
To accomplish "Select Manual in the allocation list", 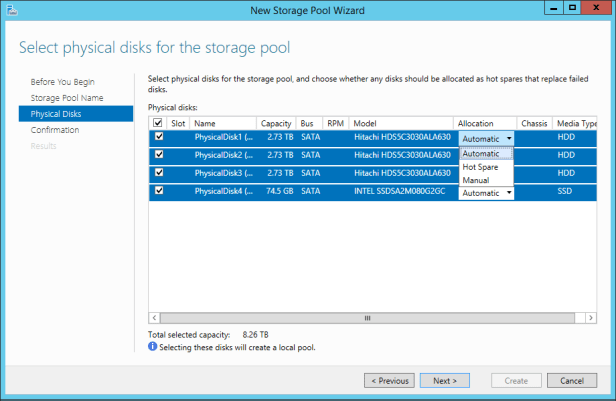I will (476, 180).
